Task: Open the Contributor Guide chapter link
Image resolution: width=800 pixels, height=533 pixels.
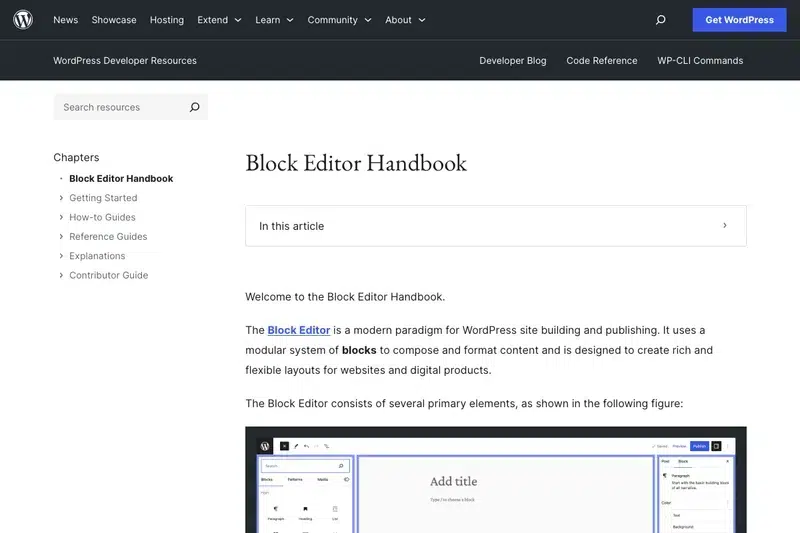Action: tap(109, 275)
